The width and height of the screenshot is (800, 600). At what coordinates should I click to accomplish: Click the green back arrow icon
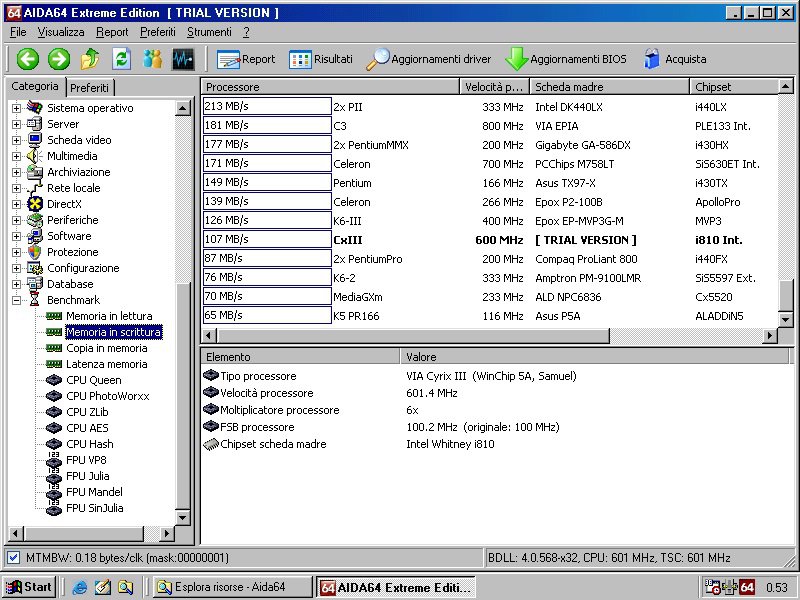28,59
